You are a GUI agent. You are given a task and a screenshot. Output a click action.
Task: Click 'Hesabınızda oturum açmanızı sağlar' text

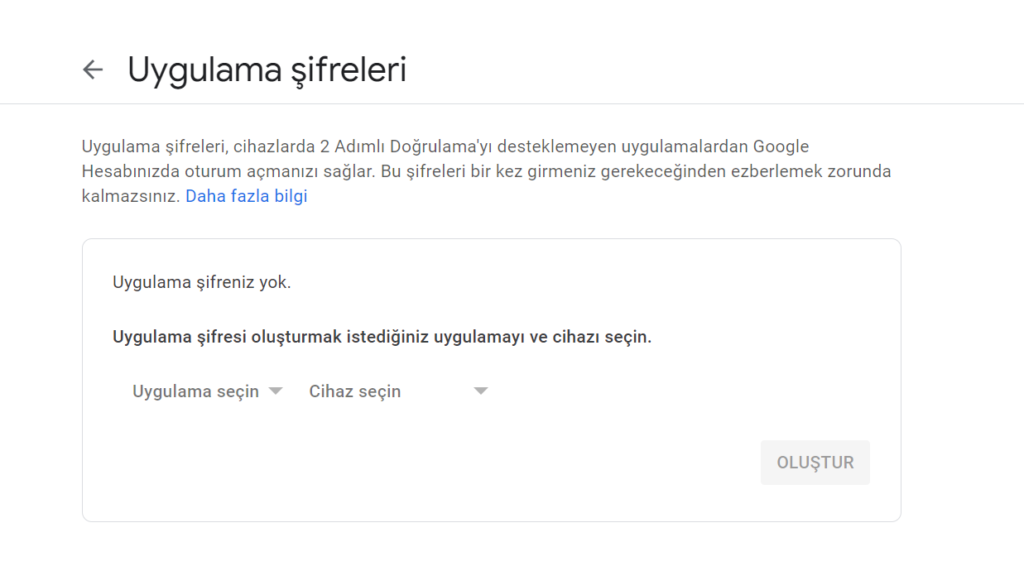(228, 172)
